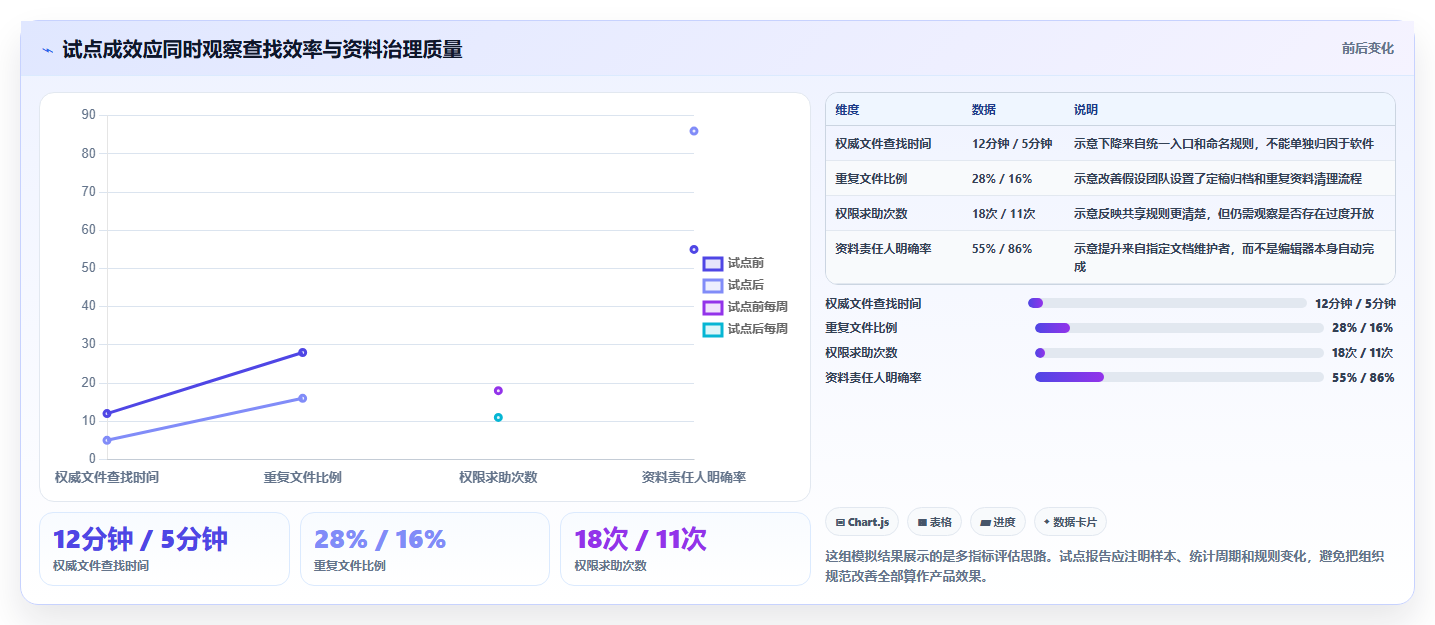
Task: Click the 18次 / 11次 stat card
Action: click(685, 549)
